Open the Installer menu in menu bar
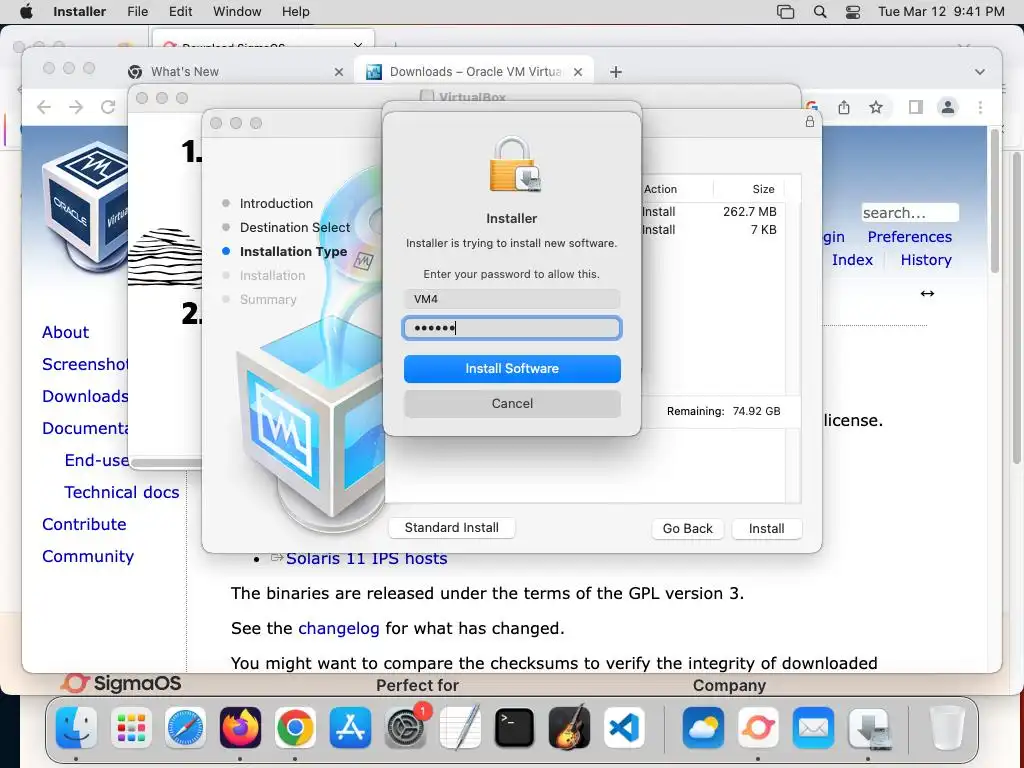 pyautogui.click(x=80, y=12)
